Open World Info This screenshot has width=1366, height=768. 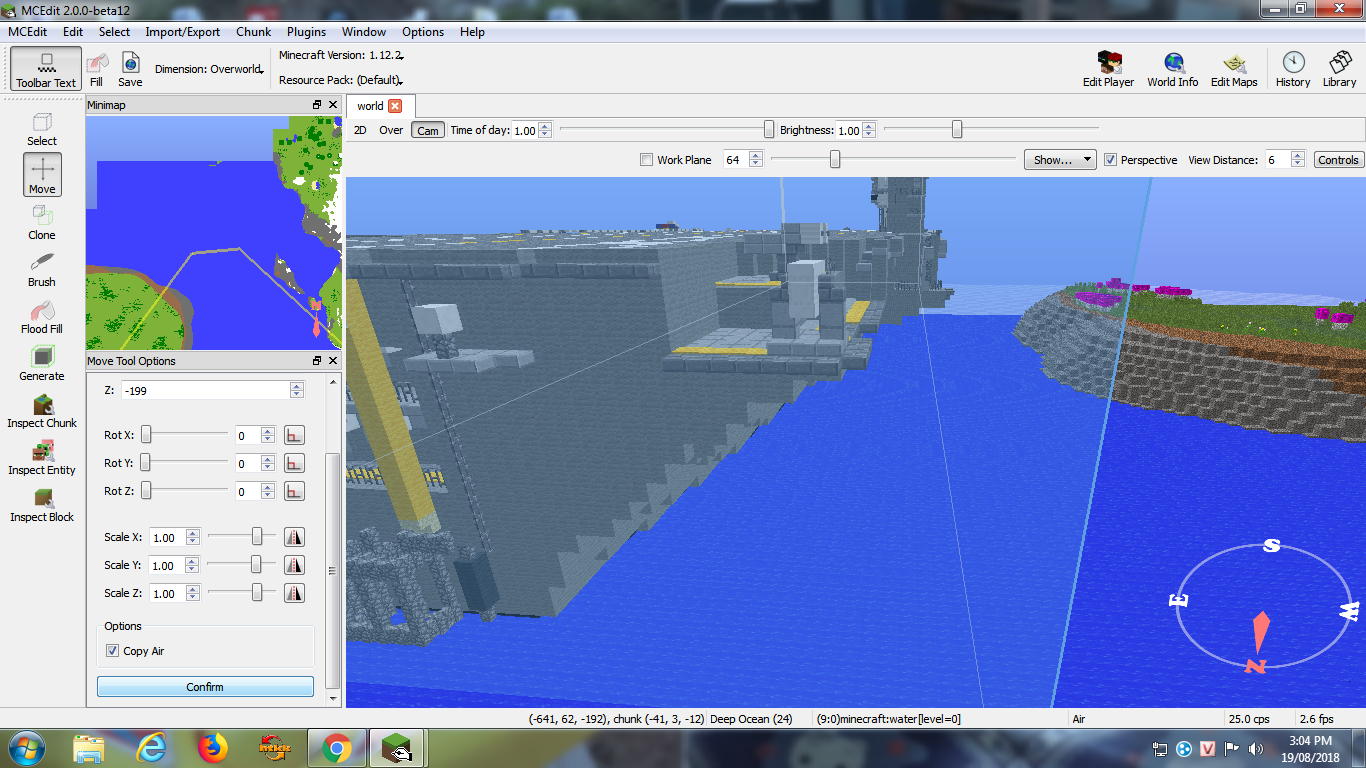[1172, 69]
